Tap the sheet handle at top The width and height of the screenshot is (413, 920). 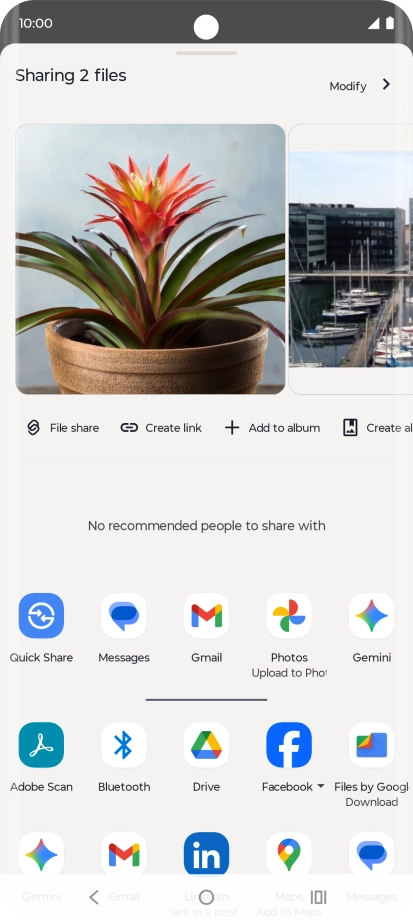pos(206,53)
